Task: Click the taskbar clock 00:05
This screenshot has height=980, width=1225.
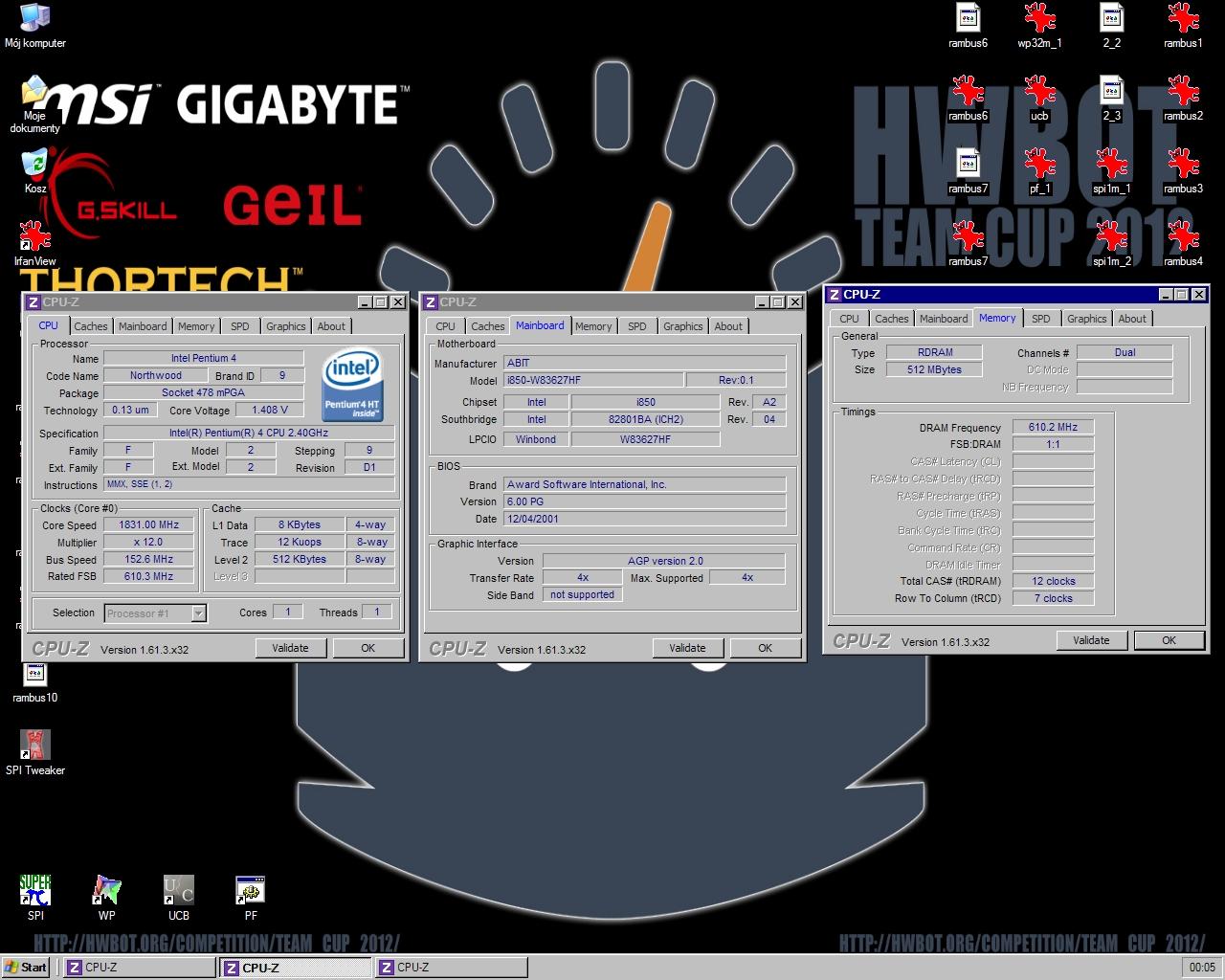Action: click(x=1202, y=968)
